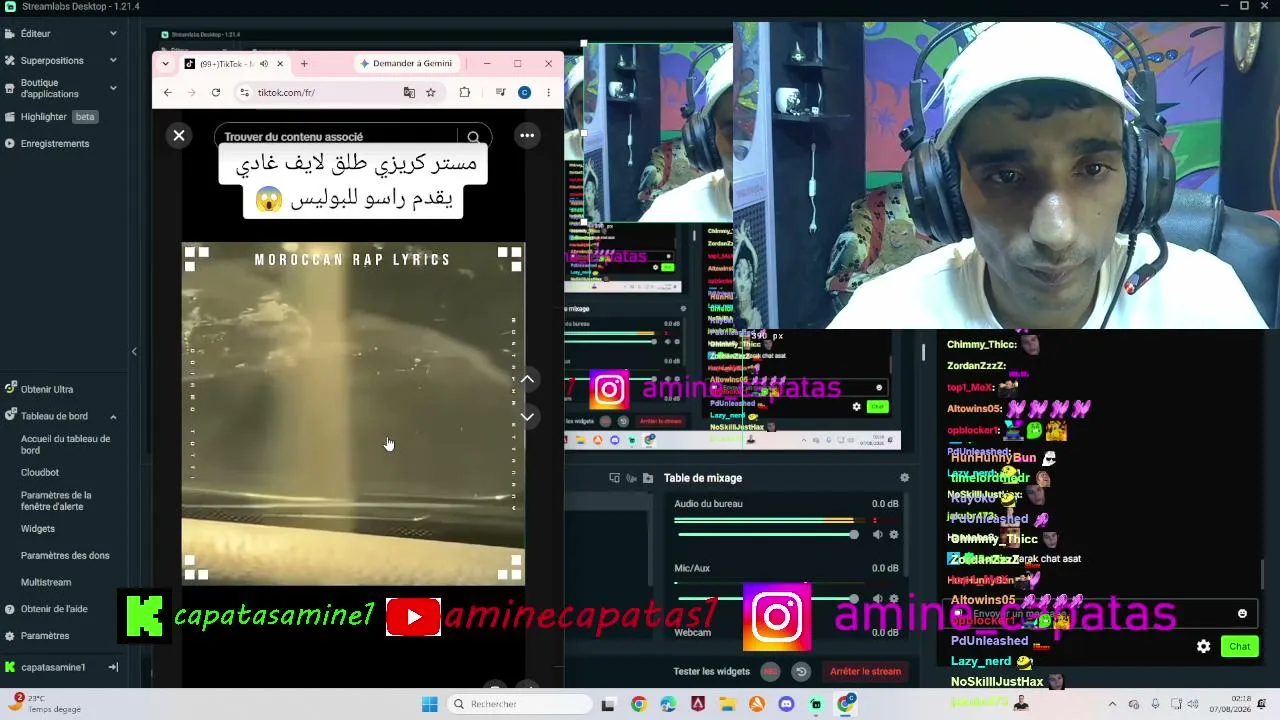Open Chrome media controls icon
The width and height of the screenshot is (1280, 720).
point(501,93)
